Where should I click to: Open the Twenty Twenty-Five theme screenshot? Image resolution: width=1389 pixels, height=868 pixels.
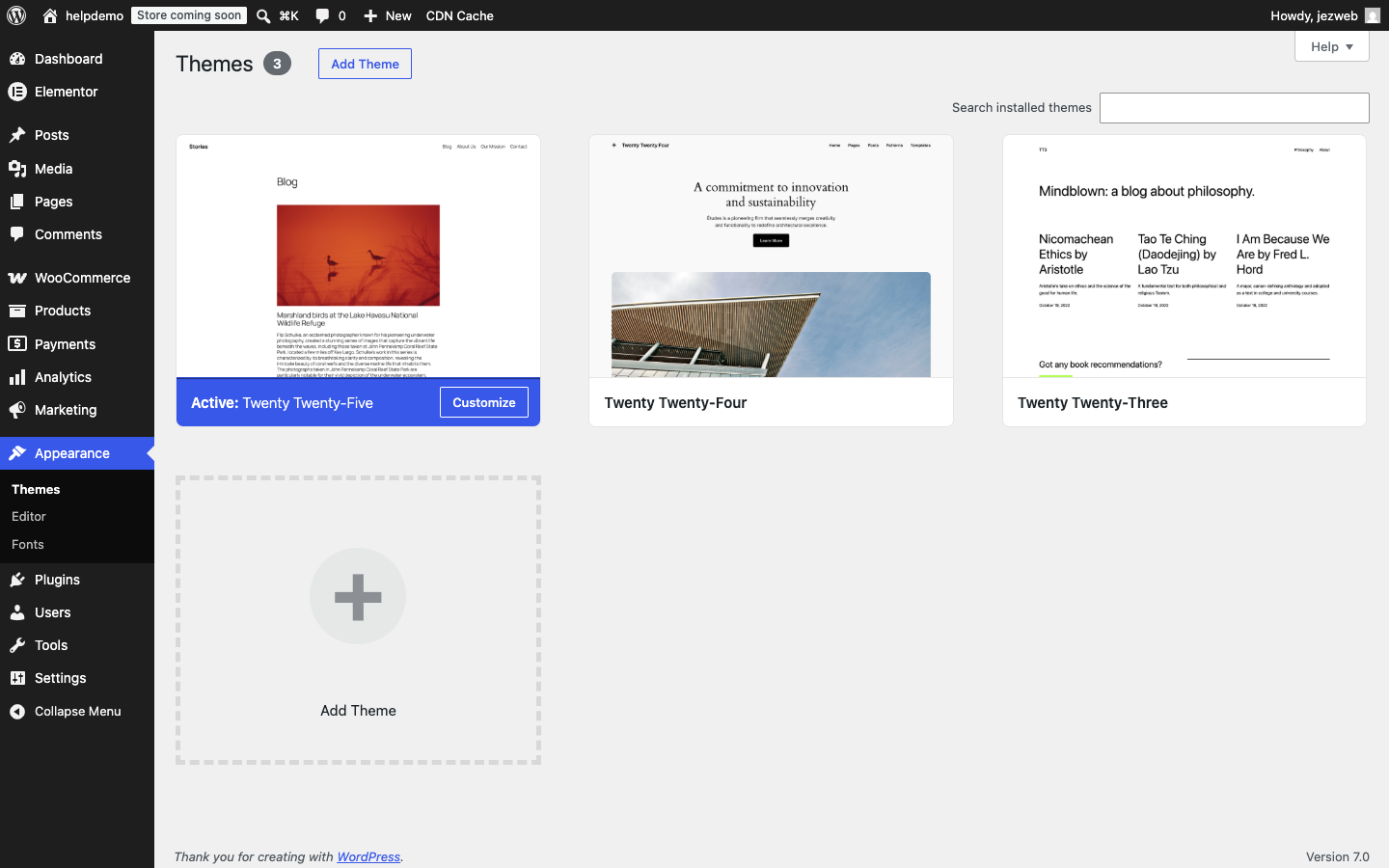coord(358,257)
